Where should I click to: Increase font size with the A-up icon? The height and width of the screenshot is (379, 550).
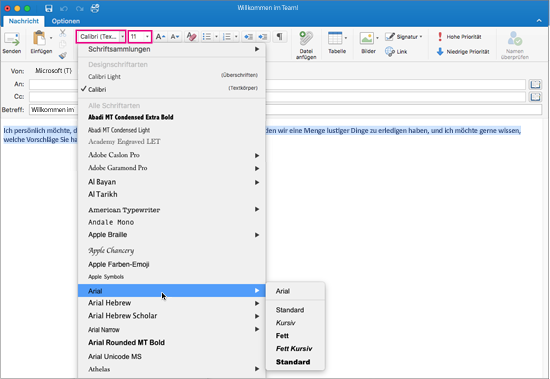(160, 36)
